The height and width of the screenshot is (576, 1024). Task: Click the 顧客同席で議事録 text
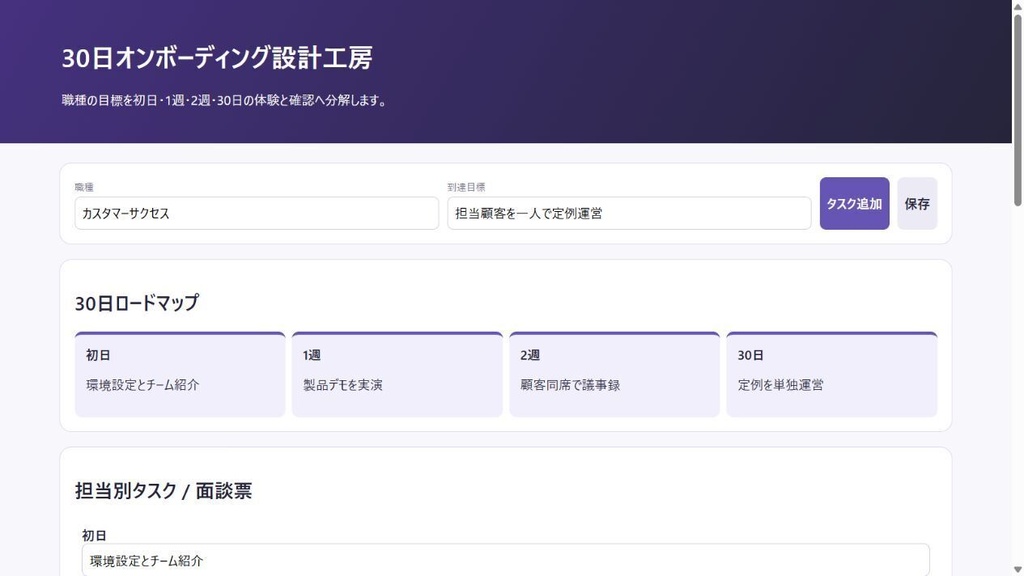tap(570, 385)
